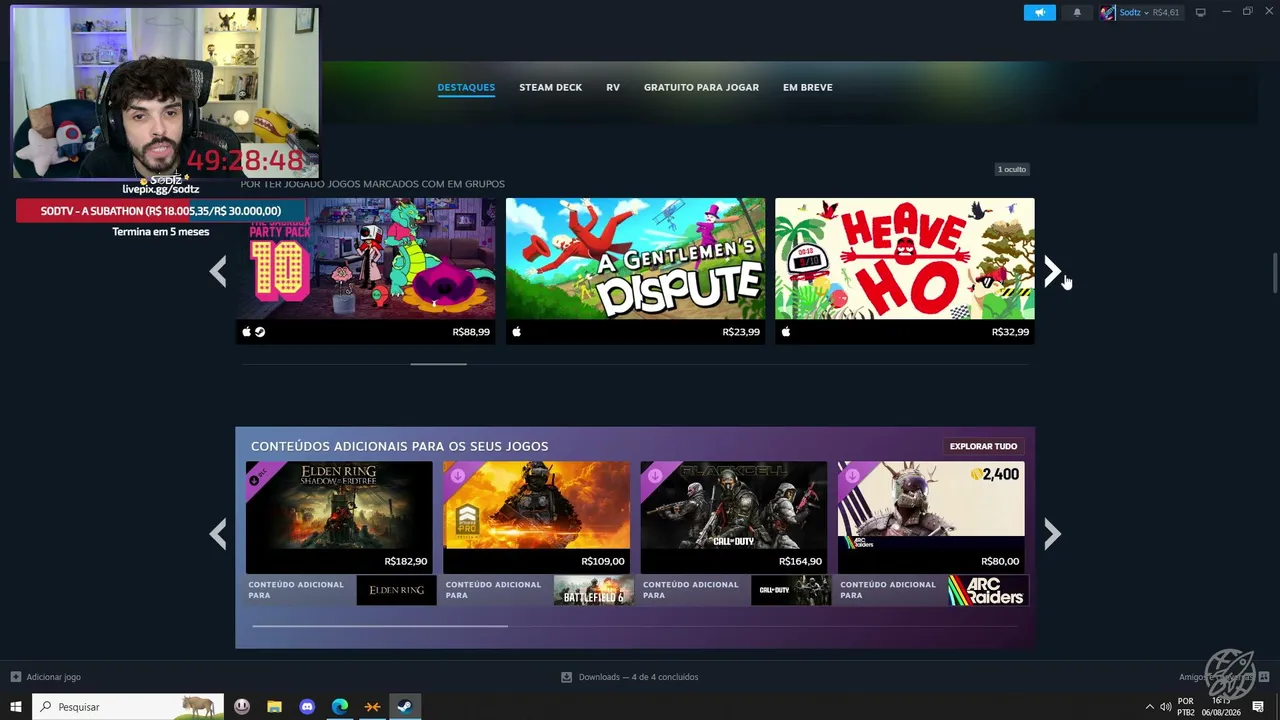Screen dimensions: 1280x720
Task: Open Microsoft Edge from the taskbar
Action: point(340,707)
